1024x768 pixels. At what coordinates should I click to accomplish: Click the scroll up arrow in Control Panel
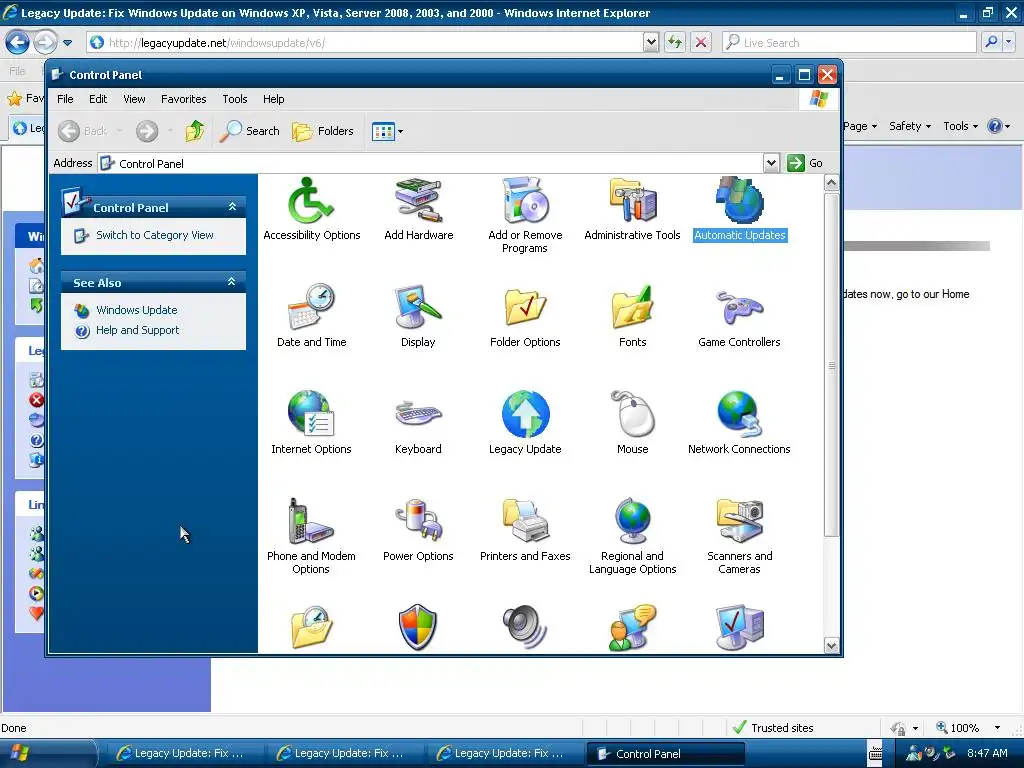tap(831, 183)
